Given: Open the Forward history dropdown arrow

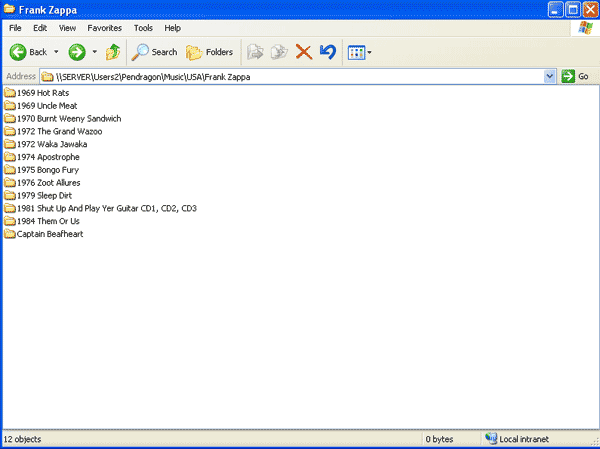Looking at the screenshot, I should coord(95,52).
